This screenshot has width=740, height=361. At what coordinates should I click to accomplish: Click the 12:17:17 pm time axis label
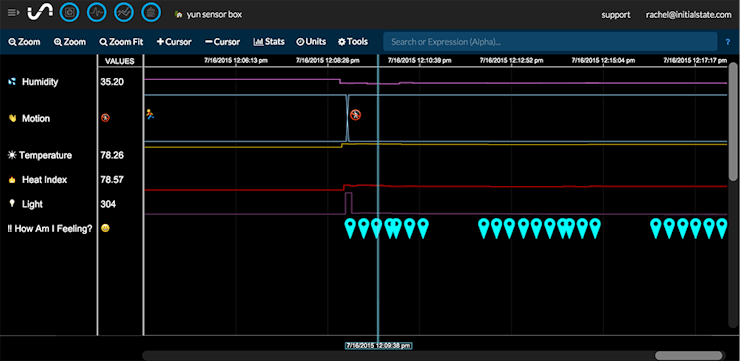coord(695,60)
